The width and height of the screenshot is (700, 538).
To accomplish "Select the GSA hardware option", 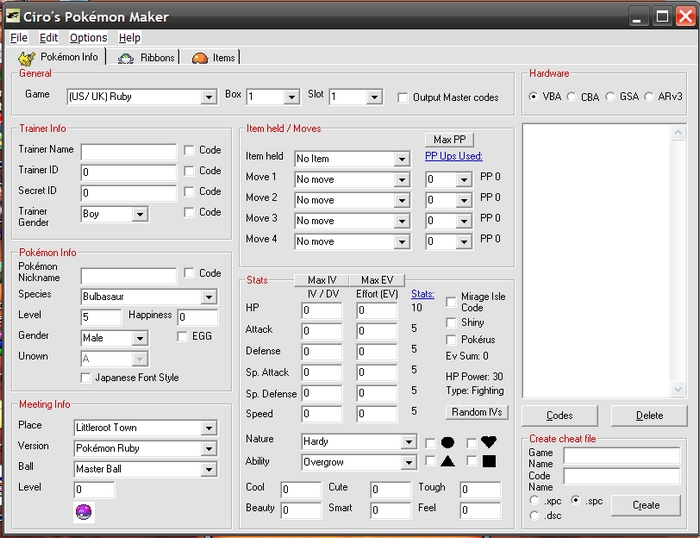I will pyautogui.click(x=610, y=96).
